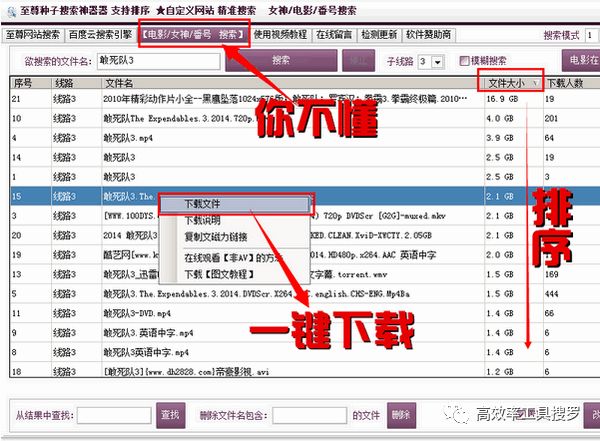This screenshot has width=600, height=441.
Task: Select row 3 www.100DYS file
Action: [305, 216]
